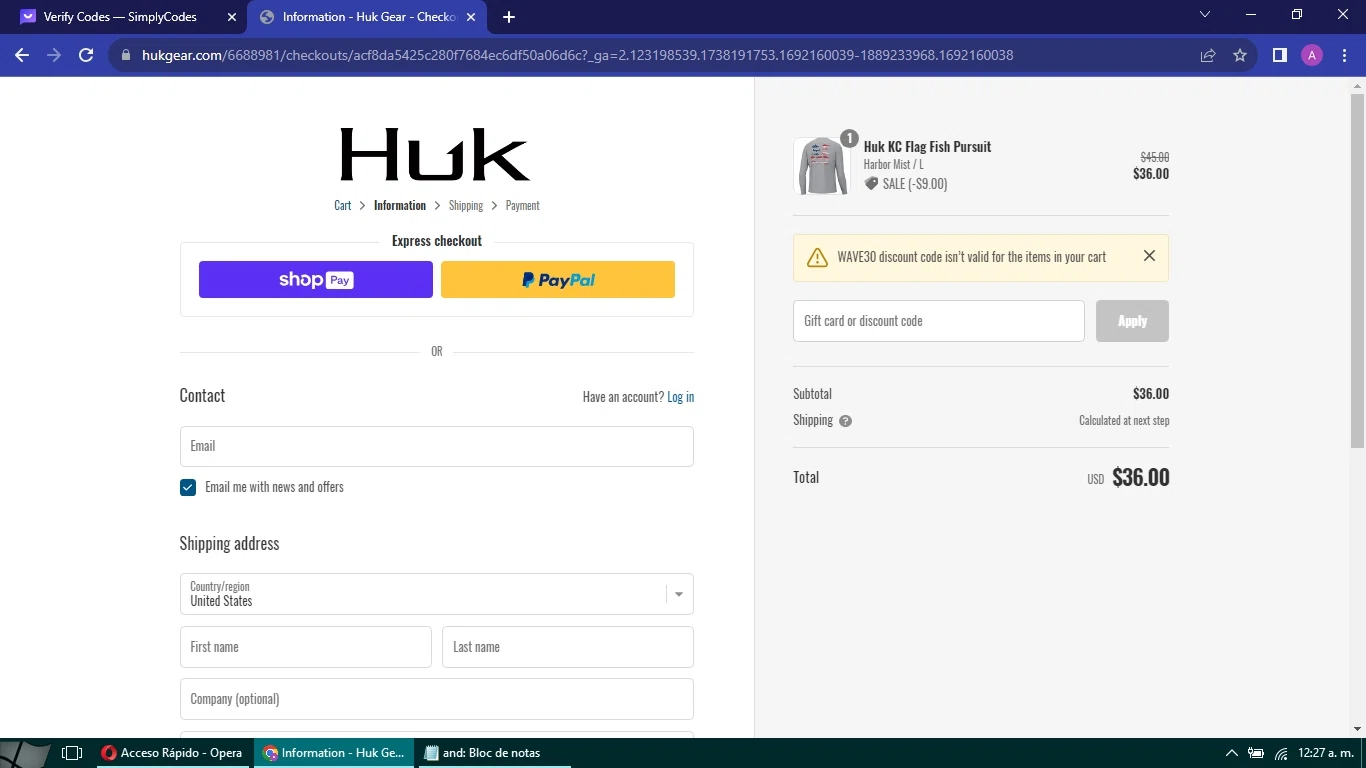Open Task View in the taskbar
The width and height of the screenshot is (1366, 768).
point(72,753)
